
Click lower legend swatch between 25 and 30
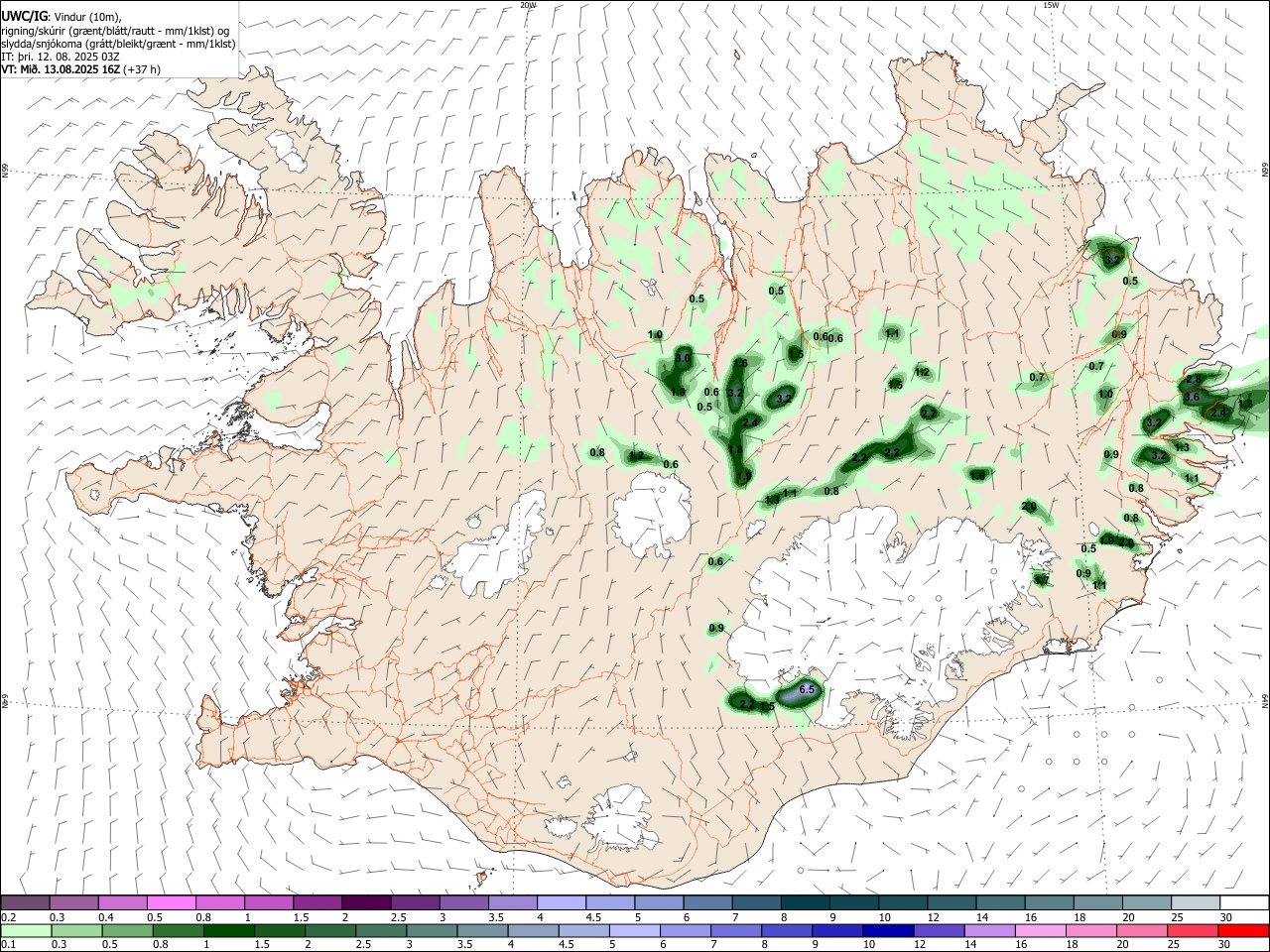click(x=1191, y=931)
